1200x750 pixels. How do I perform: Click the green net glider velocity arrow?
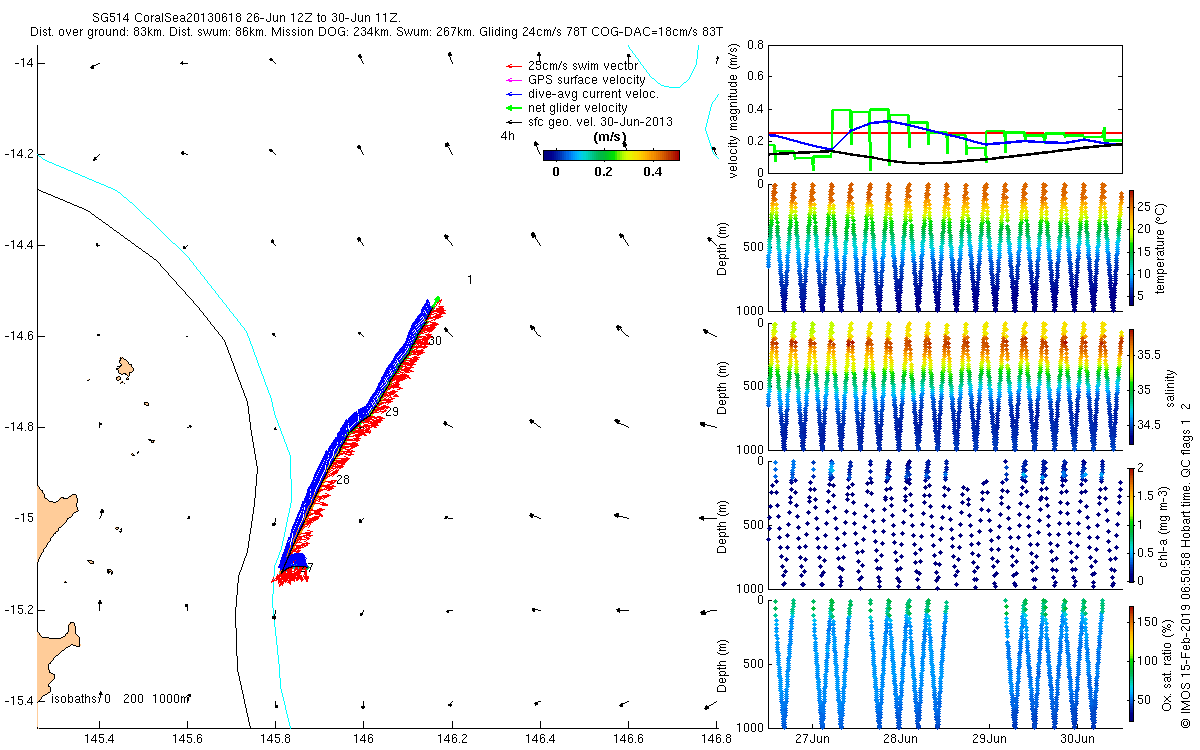tap(512, 108)
